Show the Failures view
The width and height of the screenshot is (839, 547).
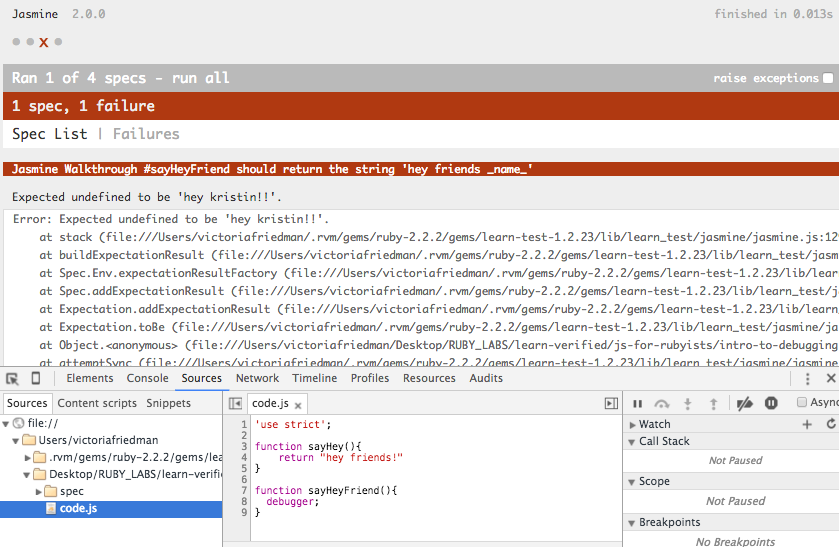[146, 134]
